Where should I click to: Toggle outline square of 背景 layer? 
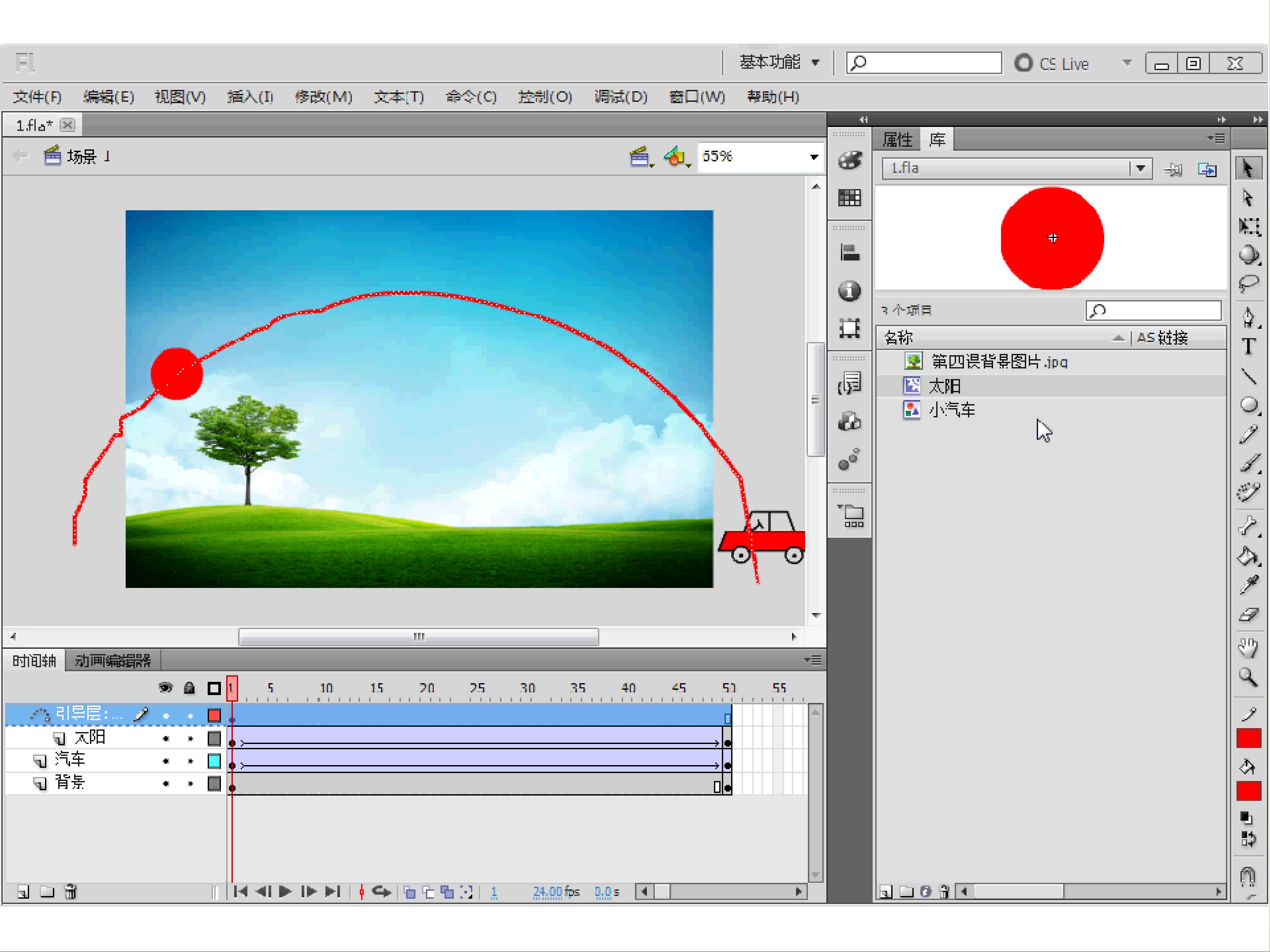click(x=214, y=784)
